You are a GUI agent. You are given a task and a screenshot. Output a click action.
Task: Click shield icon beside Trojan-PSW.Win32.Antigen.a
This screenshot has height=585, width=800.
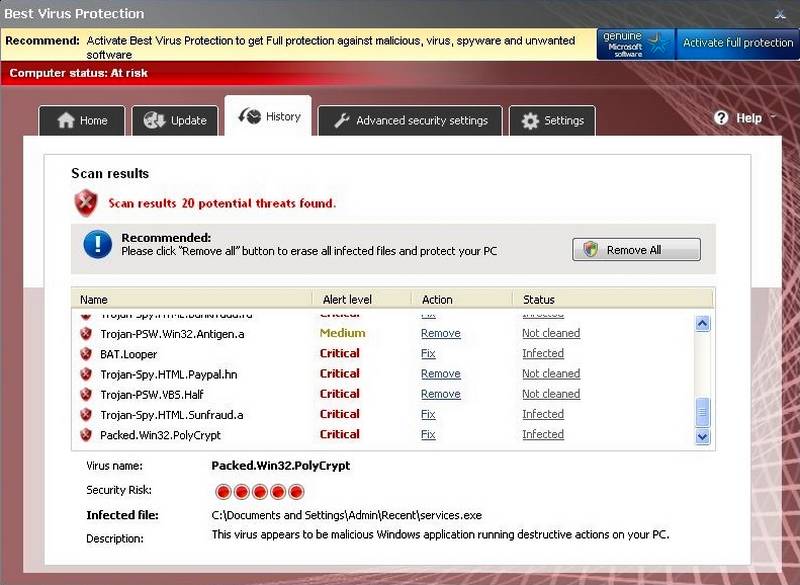pyautogui.click(x=86, y=334)
